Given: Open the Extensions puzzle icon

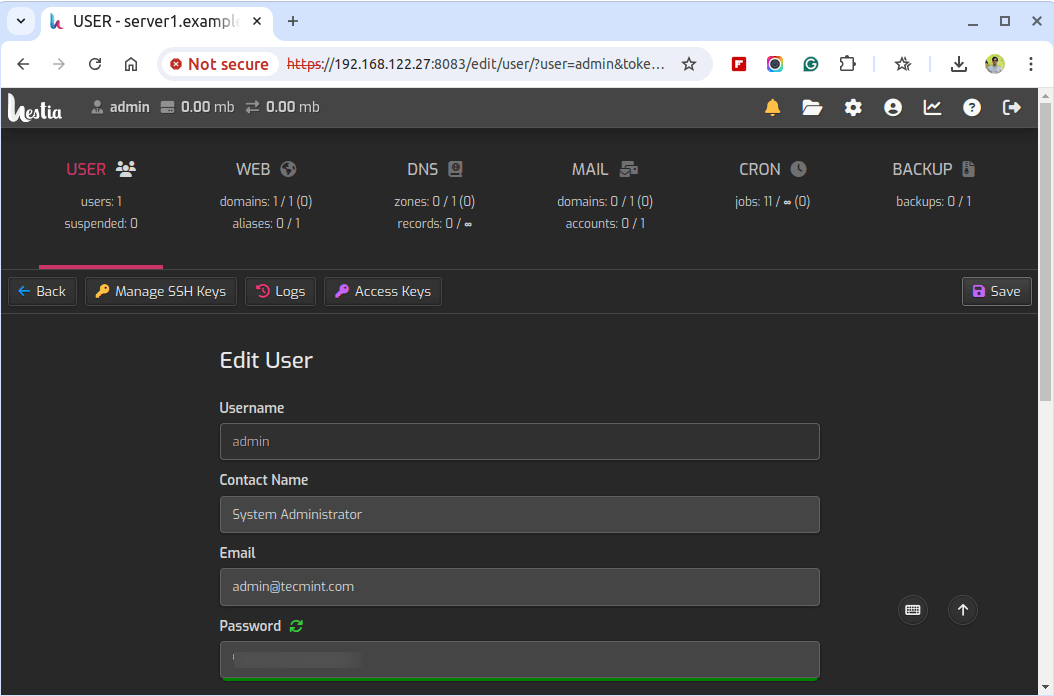Looking at the screenshot, I should 848,64.
